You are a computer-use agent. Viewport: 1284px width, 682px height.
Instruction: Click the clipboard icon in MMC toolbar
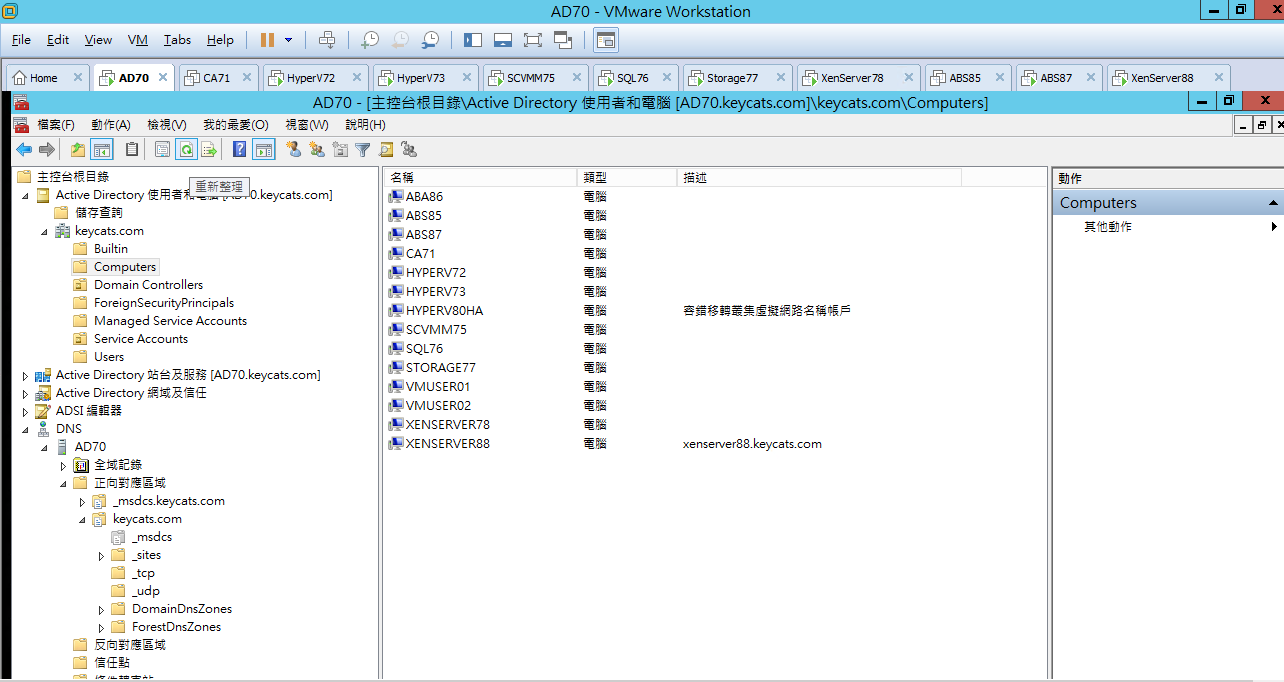click(x=132, y=150)
